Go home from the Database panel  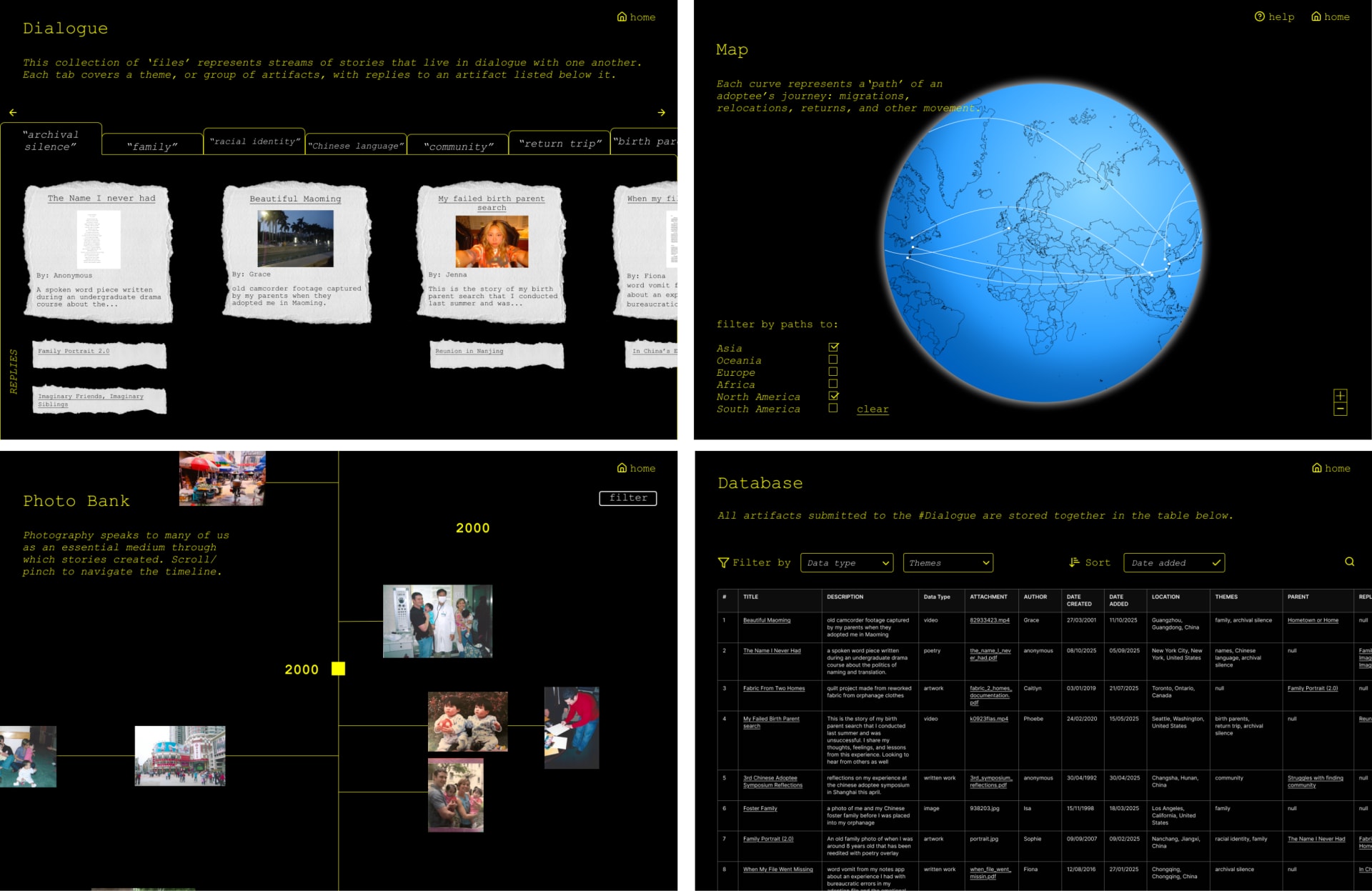(1331, 468)
